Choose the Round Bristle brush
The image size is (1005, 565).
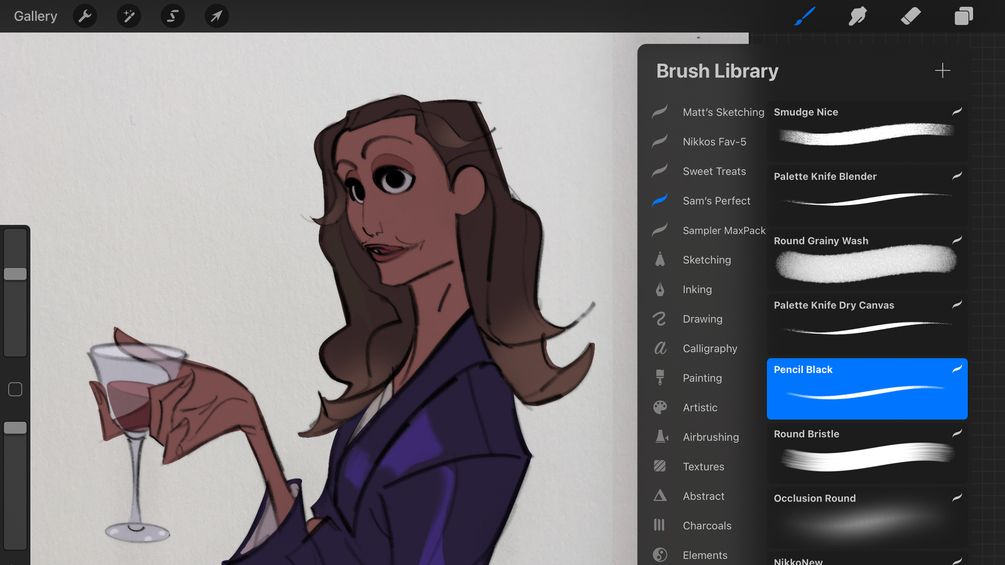pos(867,453)
